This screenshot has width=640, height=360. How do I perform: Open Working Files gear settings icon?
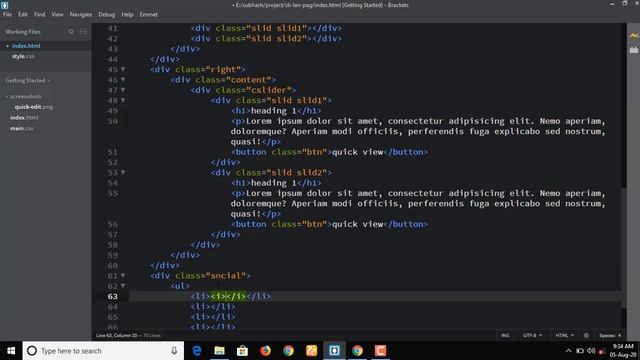click(x=71, y=31)
